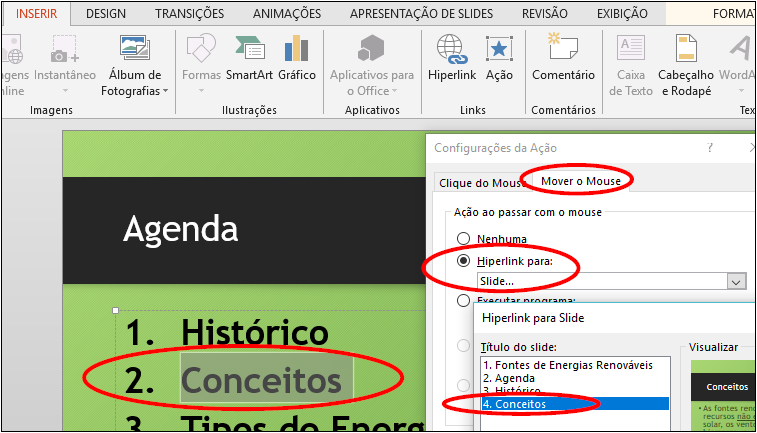Open Cabeçalho e Rodapé
Viewport: 757px width, 433px height.
[686, 65]
